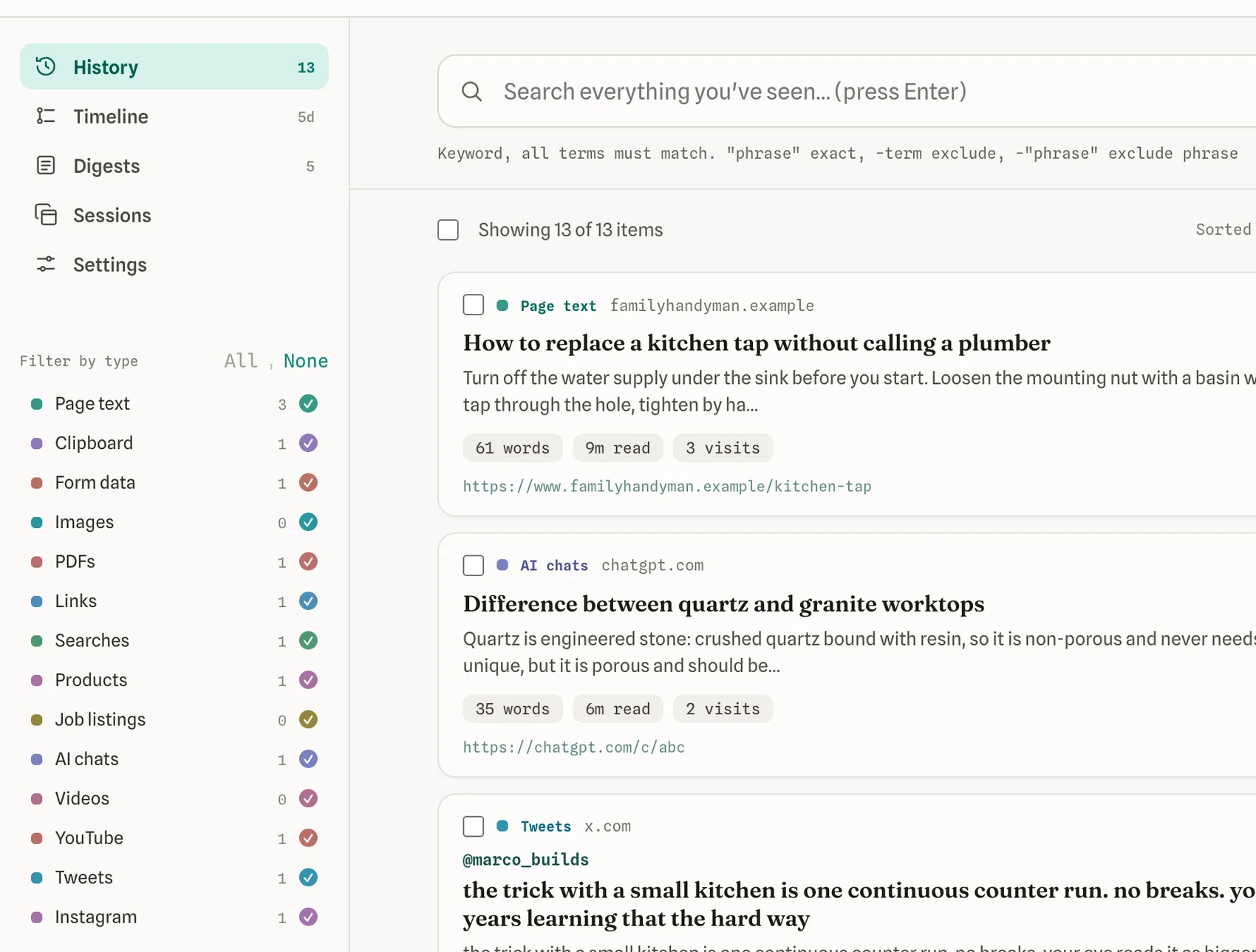Open Sessions page
Screen dimensions: 1256x952
pyautogui.click(x=174, y=215)
